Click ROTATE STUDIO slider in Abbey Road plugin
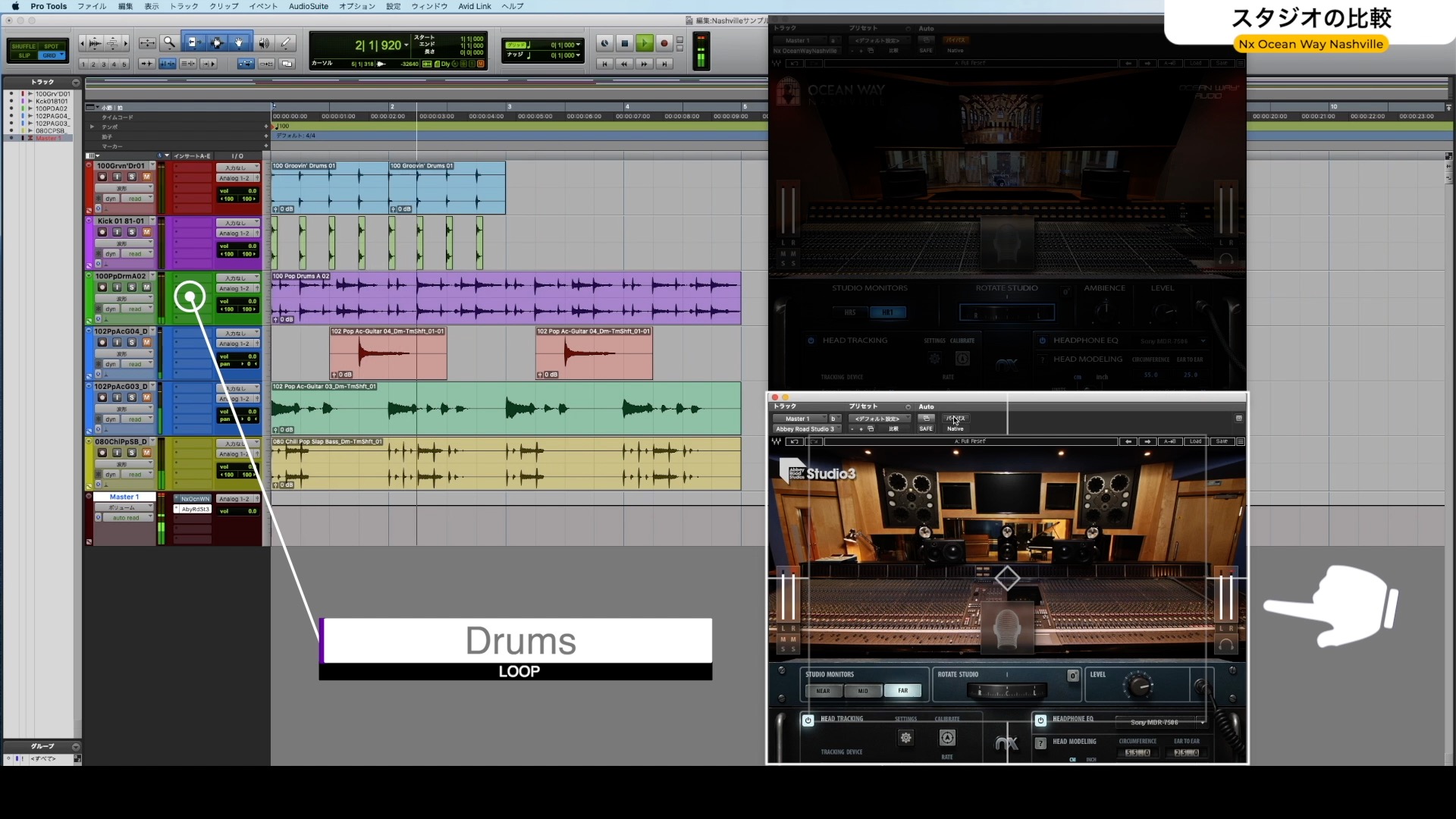 pos(1007,692)
